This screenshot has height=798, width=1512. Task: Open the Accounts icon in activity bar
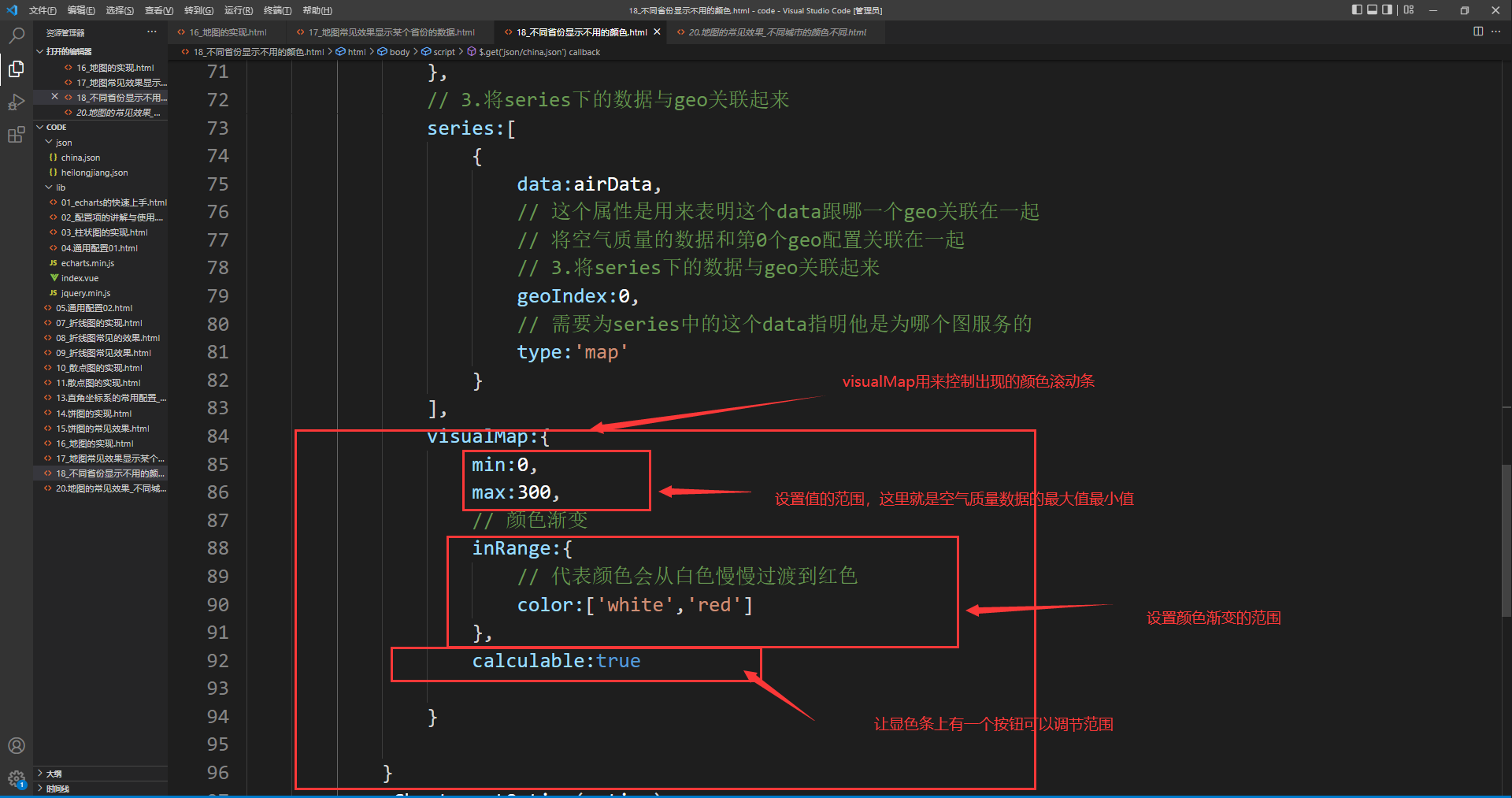pos(16,745)
